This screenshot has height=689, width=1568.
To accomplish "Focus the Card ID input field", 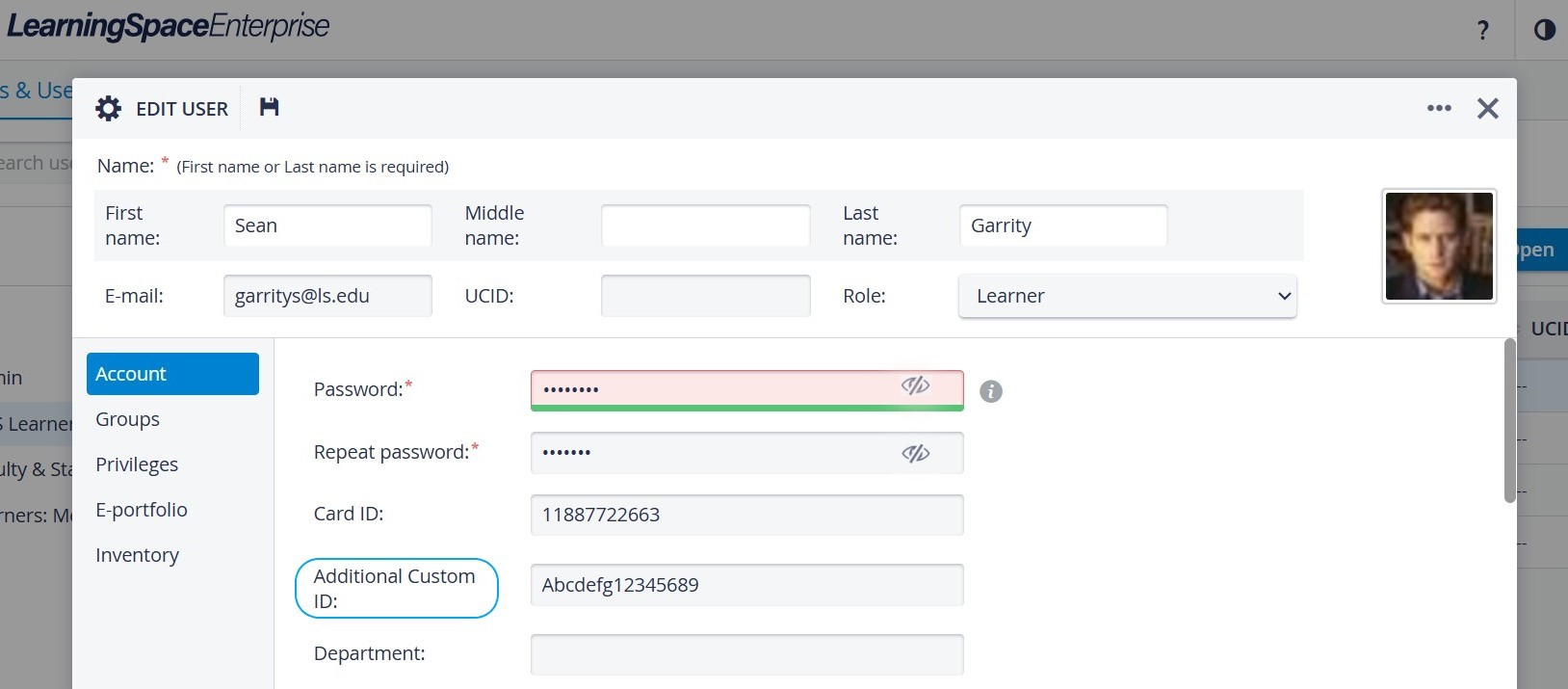I will tap(746, 515).
